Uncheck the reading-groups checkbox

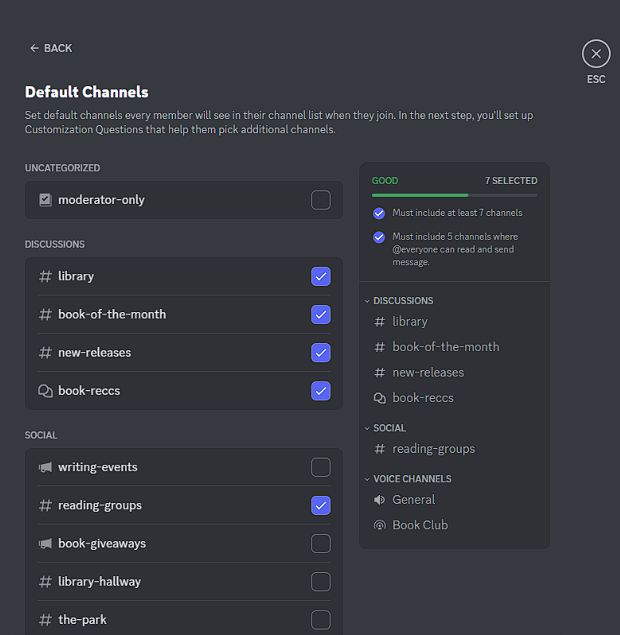[x=320, y=505]
